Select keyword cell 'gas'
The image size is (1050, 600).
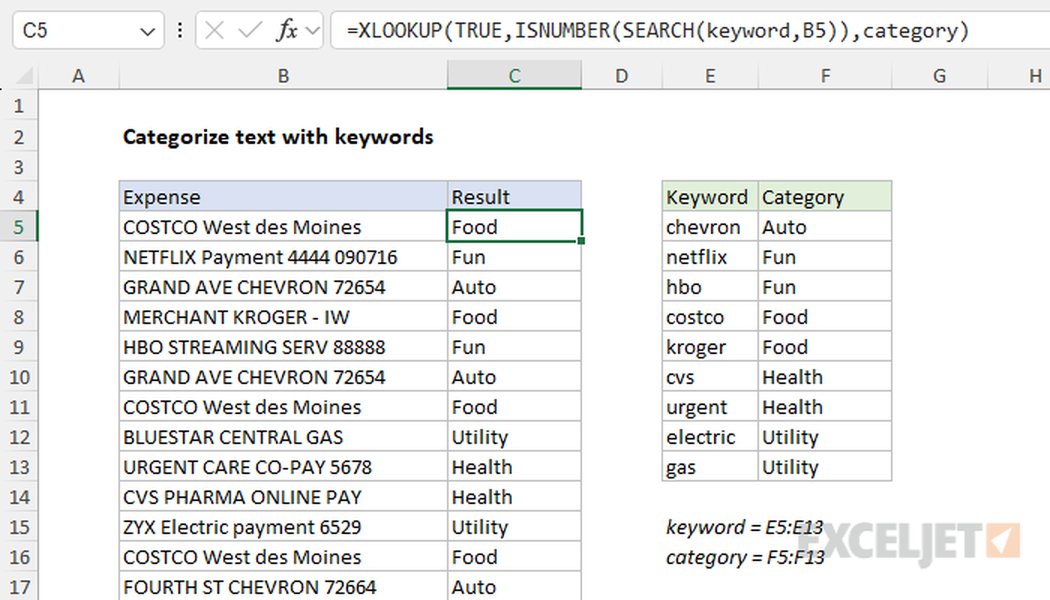coord(710,467)
